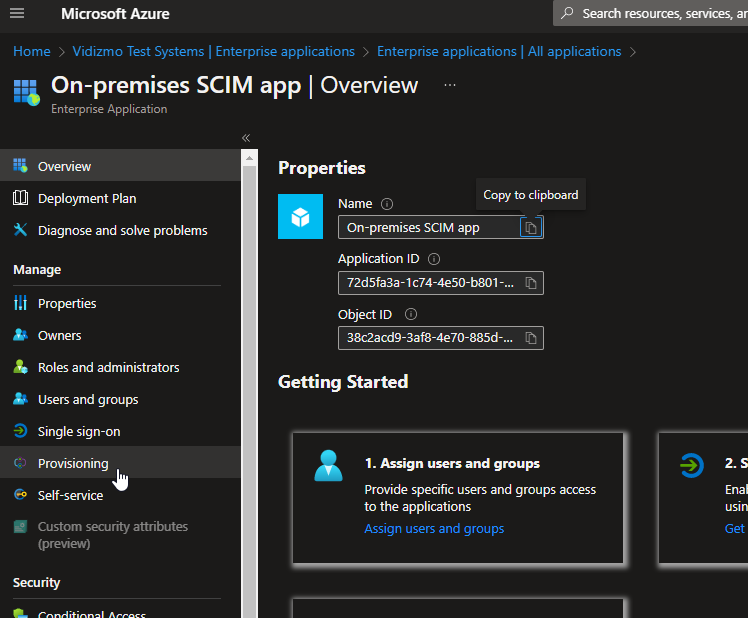This screenshot has width=748, height=618.
Task: Click the Application ID text field
Action: pos(429,283)
